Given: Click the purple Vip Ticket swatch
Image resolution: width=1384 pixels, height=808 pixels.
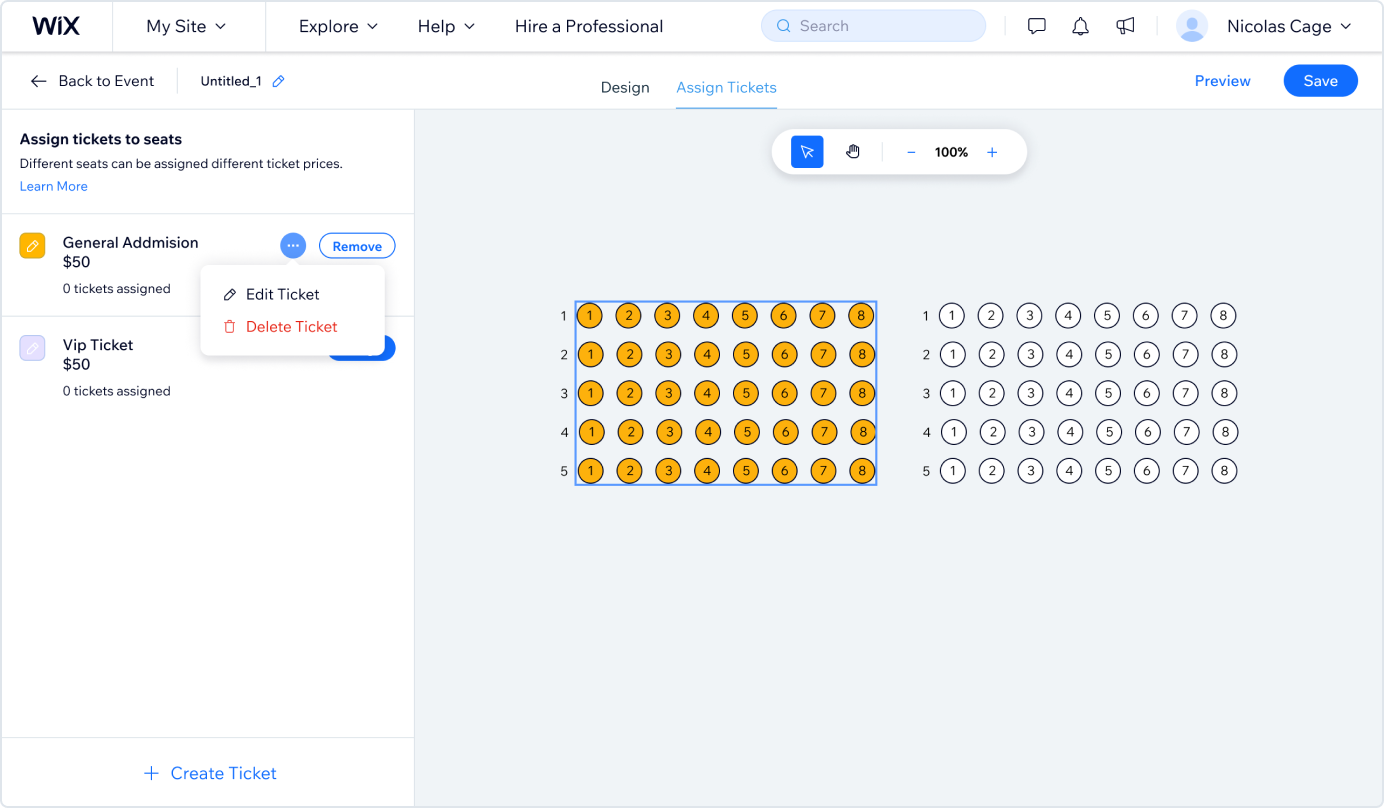Looking at the screenshot, I should [x=33, y=348].
